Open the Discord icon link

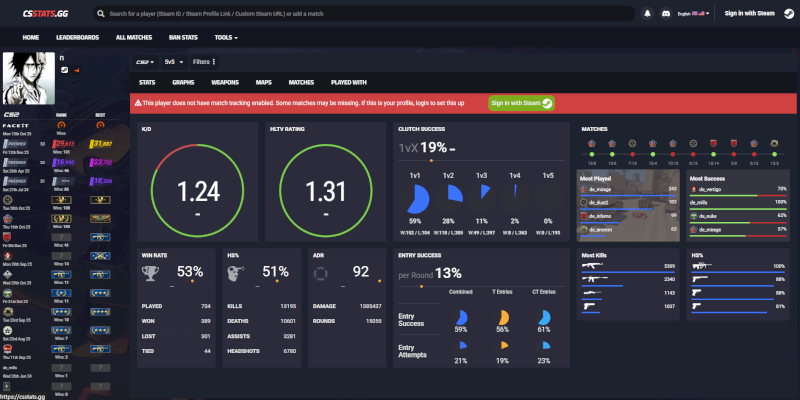click(664, 13)
